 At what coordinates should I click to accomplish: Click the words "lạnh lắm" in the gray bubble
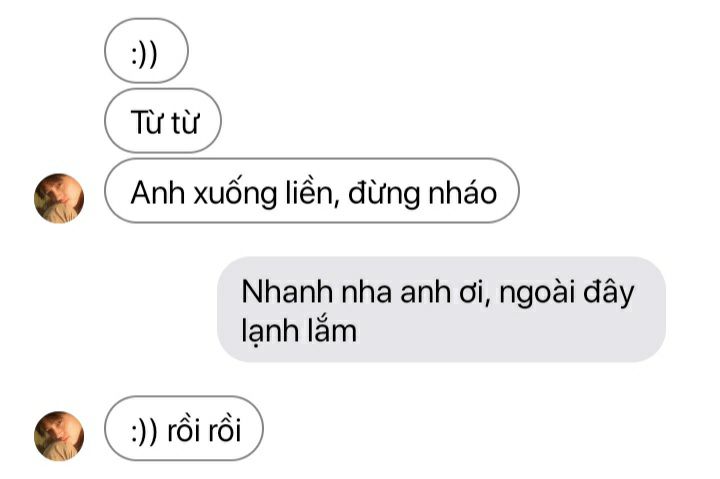click(x=299, y=330)
